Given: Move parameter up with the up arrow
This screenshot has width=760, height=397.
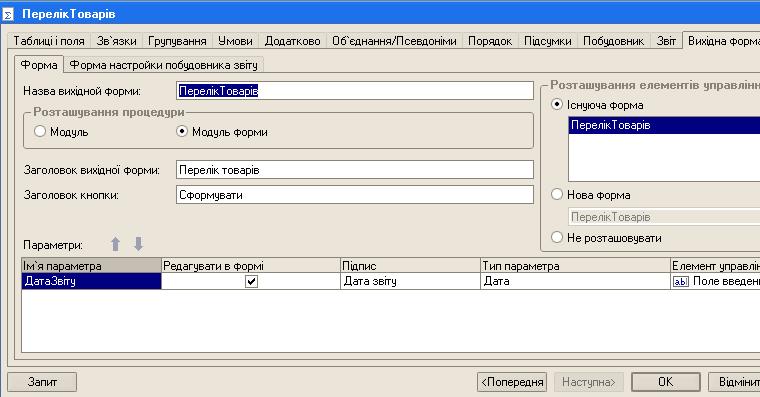Looking at the screenshot, I should (115, 244).
